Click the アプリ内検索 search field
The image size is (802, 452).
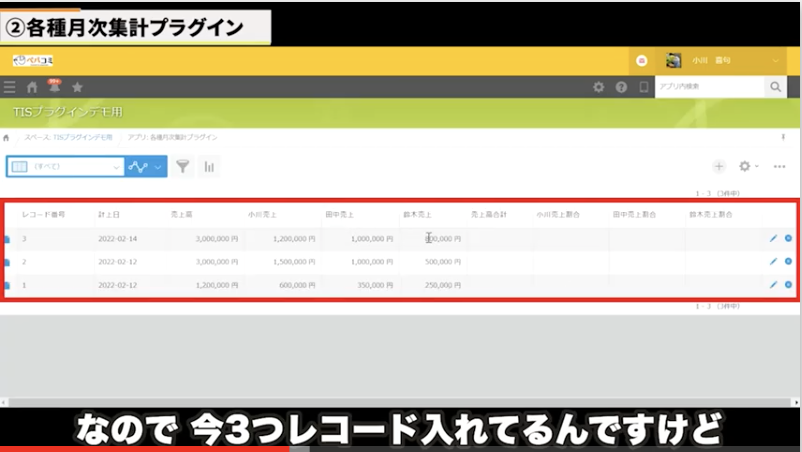pyautogui.click(x=709, y=87)
